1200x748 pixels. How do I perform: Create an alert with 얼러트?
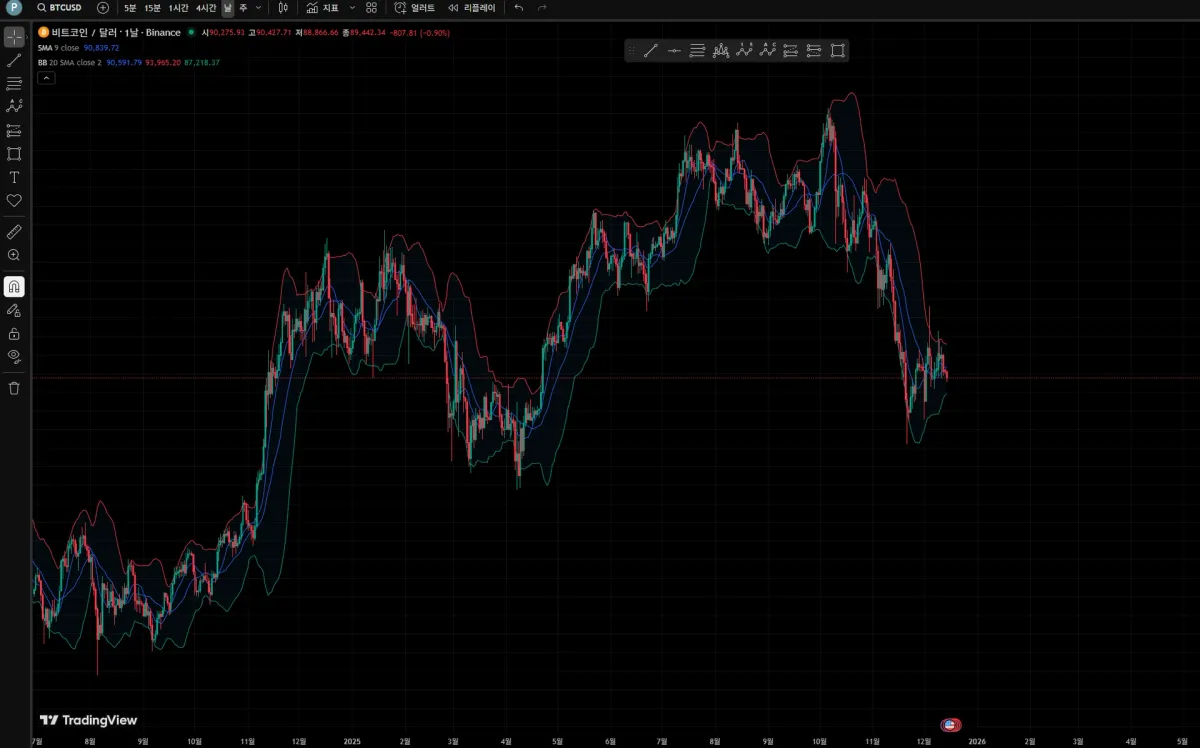[x=415, y=7]
